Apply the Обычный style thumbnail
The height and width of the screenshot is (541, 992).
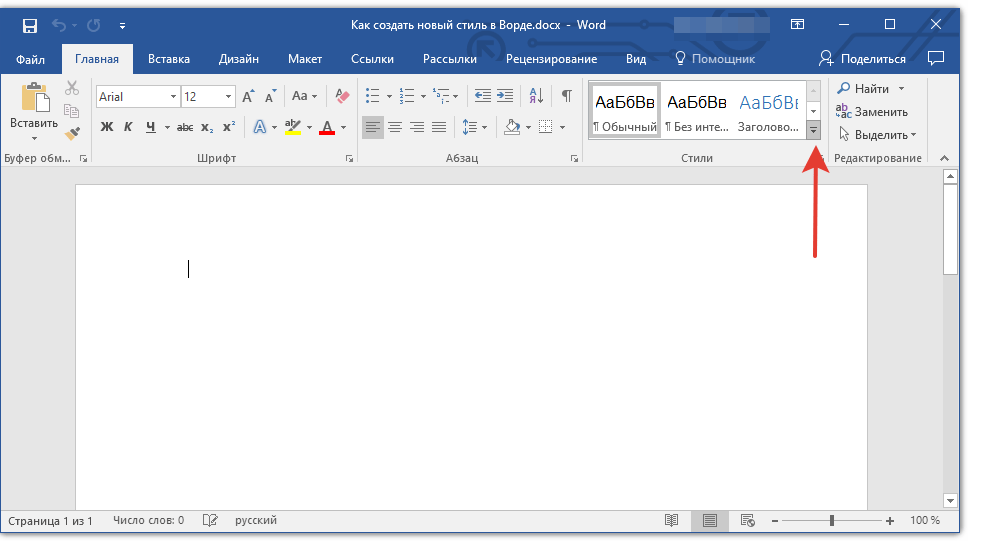pos(624,111)
